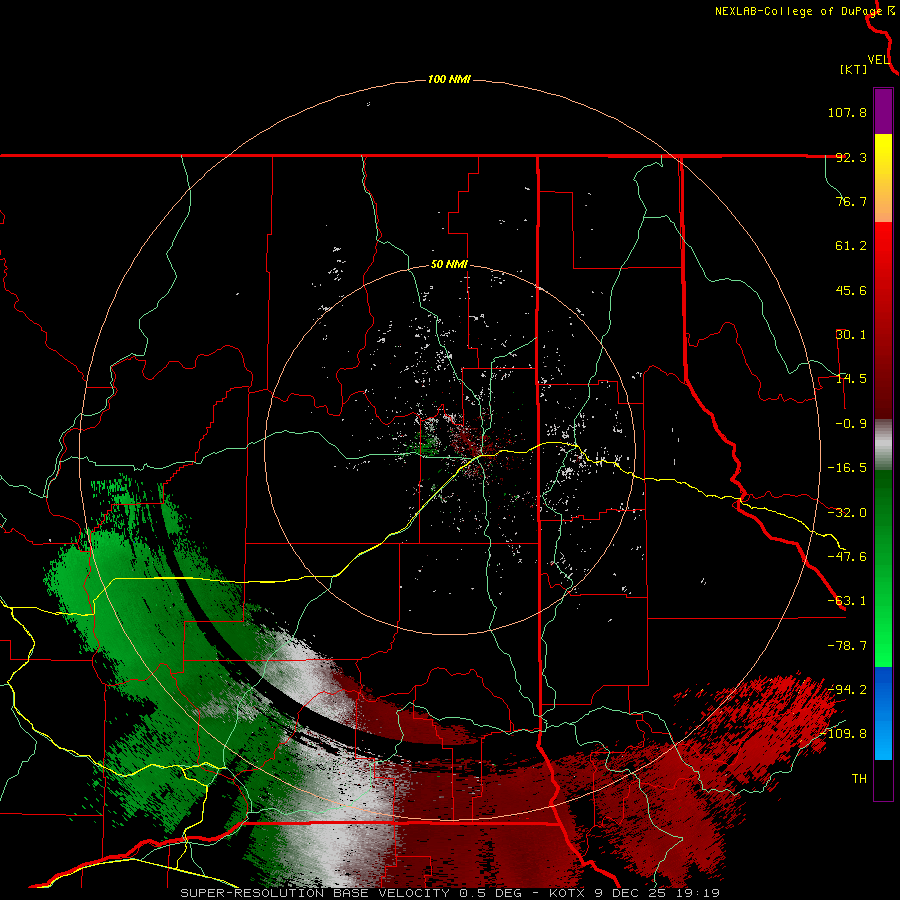Click the 100 NMI range ring label
Screen dimensions: 900x900
coord(449,79)
